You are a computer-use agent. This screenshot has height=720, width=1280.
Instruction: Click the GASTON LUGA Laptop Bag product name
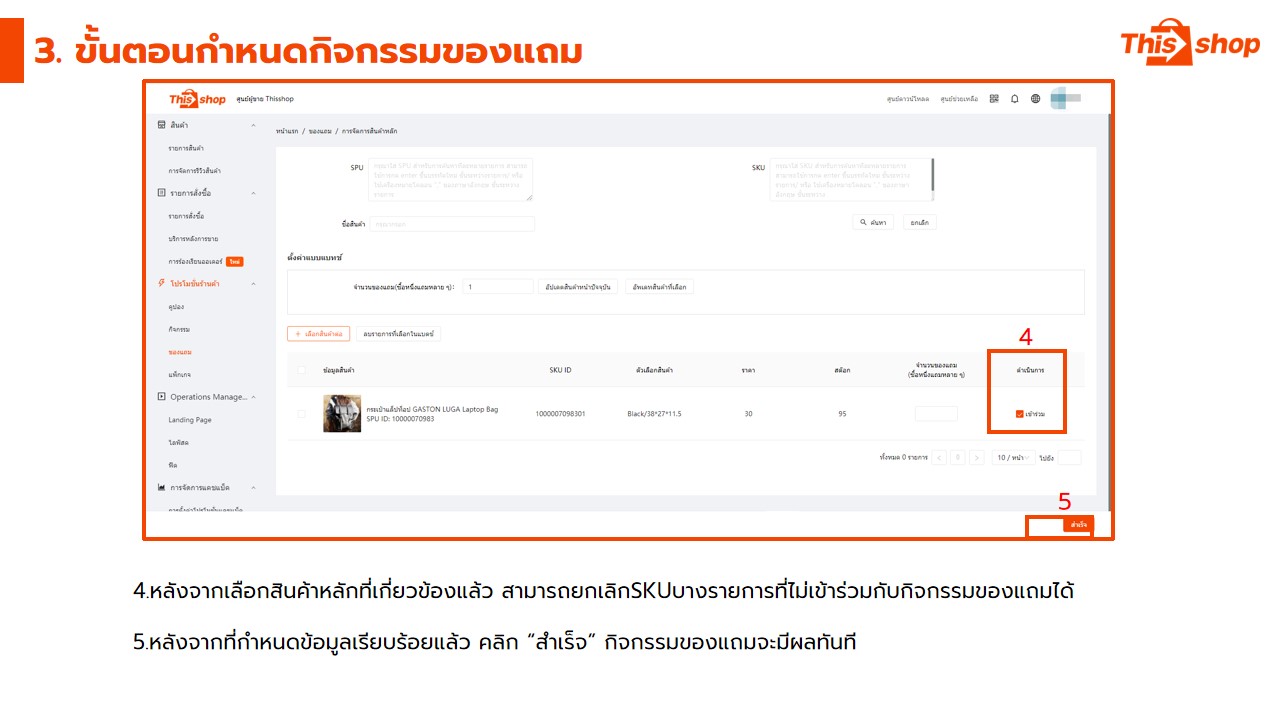click(432, 409)
